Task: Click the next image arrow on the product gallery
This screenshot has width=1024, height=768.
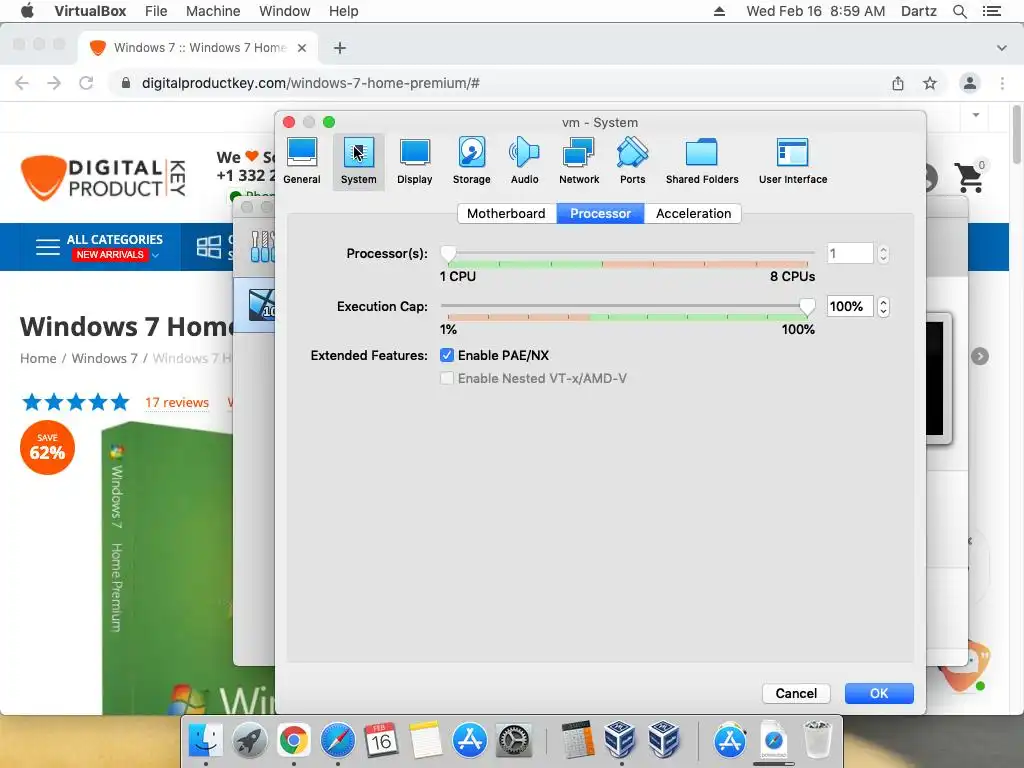Action: (980, 356)
